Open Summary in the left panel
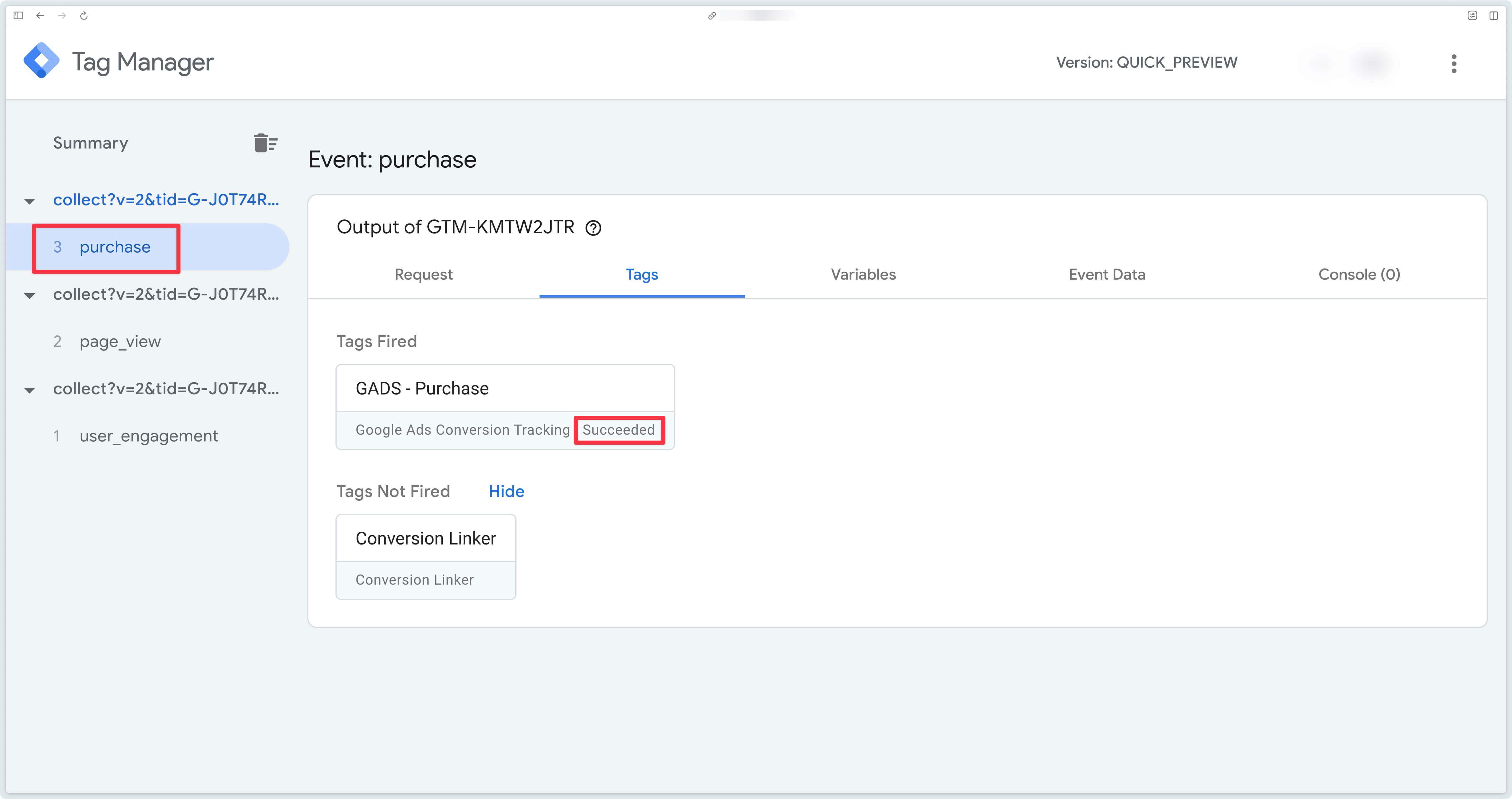The image size is (1512, 799). click(90, 143)
